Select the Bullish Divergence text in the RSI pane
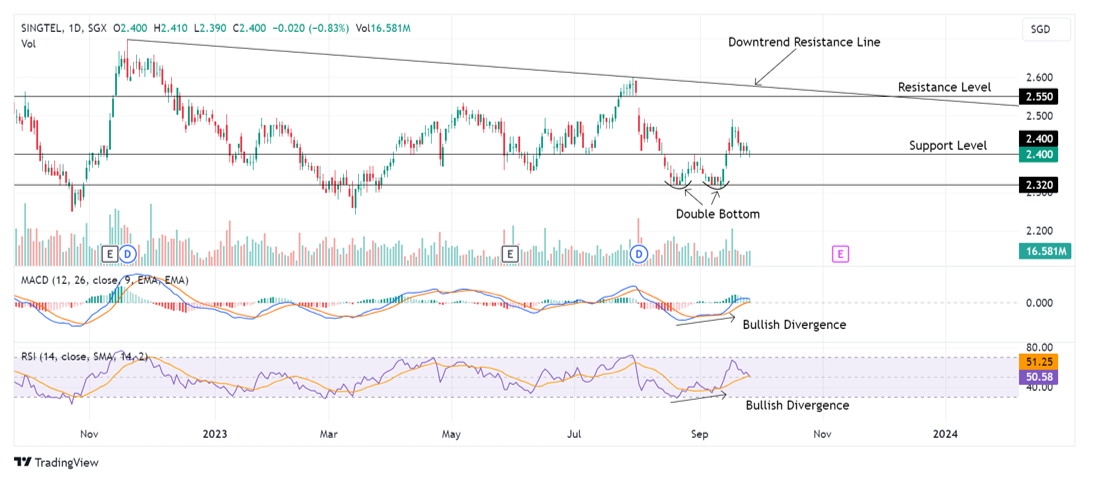This screenshot has width=1098, height=484. tap(797, 406)
